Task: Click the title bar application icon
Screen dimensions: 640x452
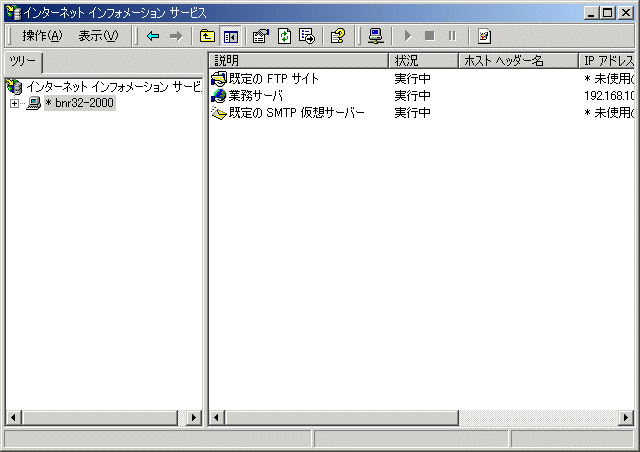Action: (x=13, y=13)
